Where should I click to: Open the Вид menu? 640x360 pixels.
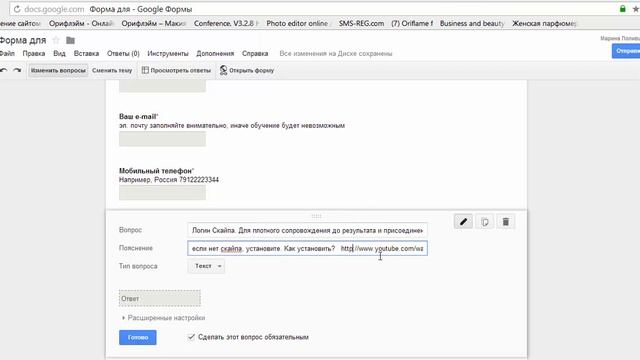pos(59,53)
